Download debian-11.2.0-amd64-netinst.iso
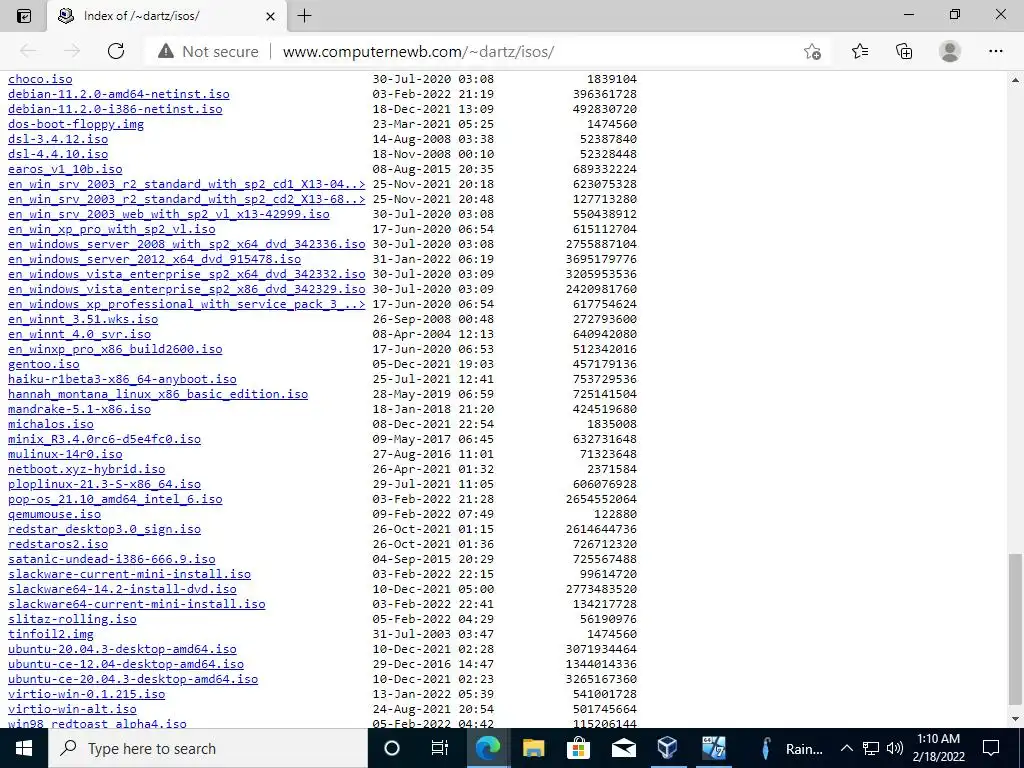This screenshot has width=1024, height=768. (118, 94)
